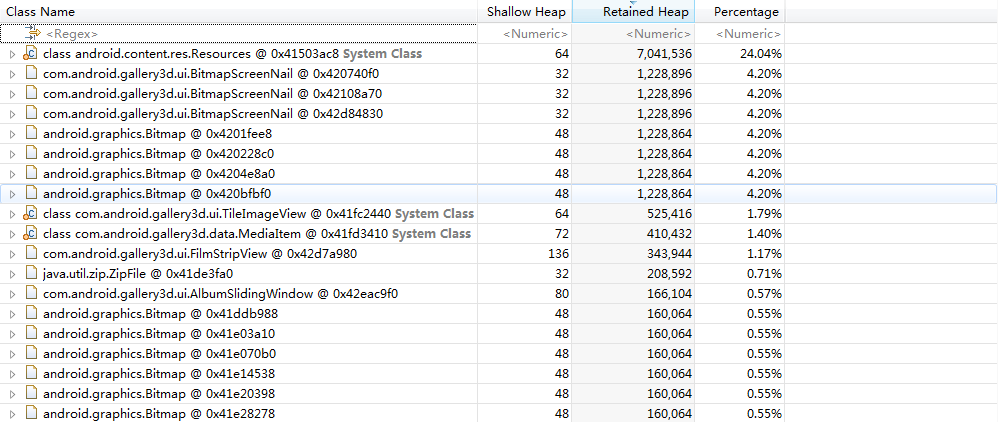The width and height of the screenshot is (998, 422).
Task: Click object icon of Bitmap @ 0x41e03a10
Action: (x=31, y=333)
